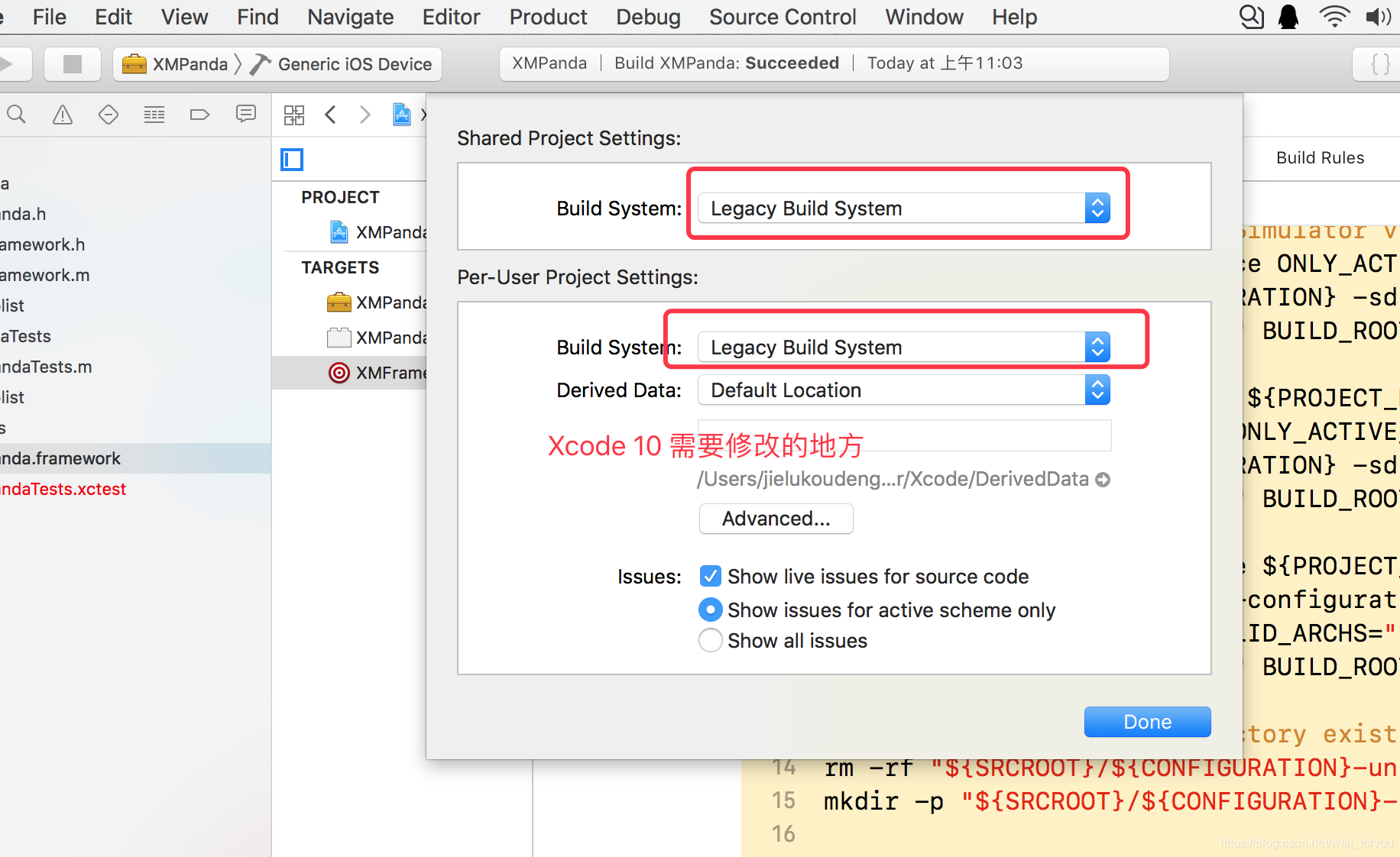
Task: Enable Show live issues for source code
Action: (711, 576)
